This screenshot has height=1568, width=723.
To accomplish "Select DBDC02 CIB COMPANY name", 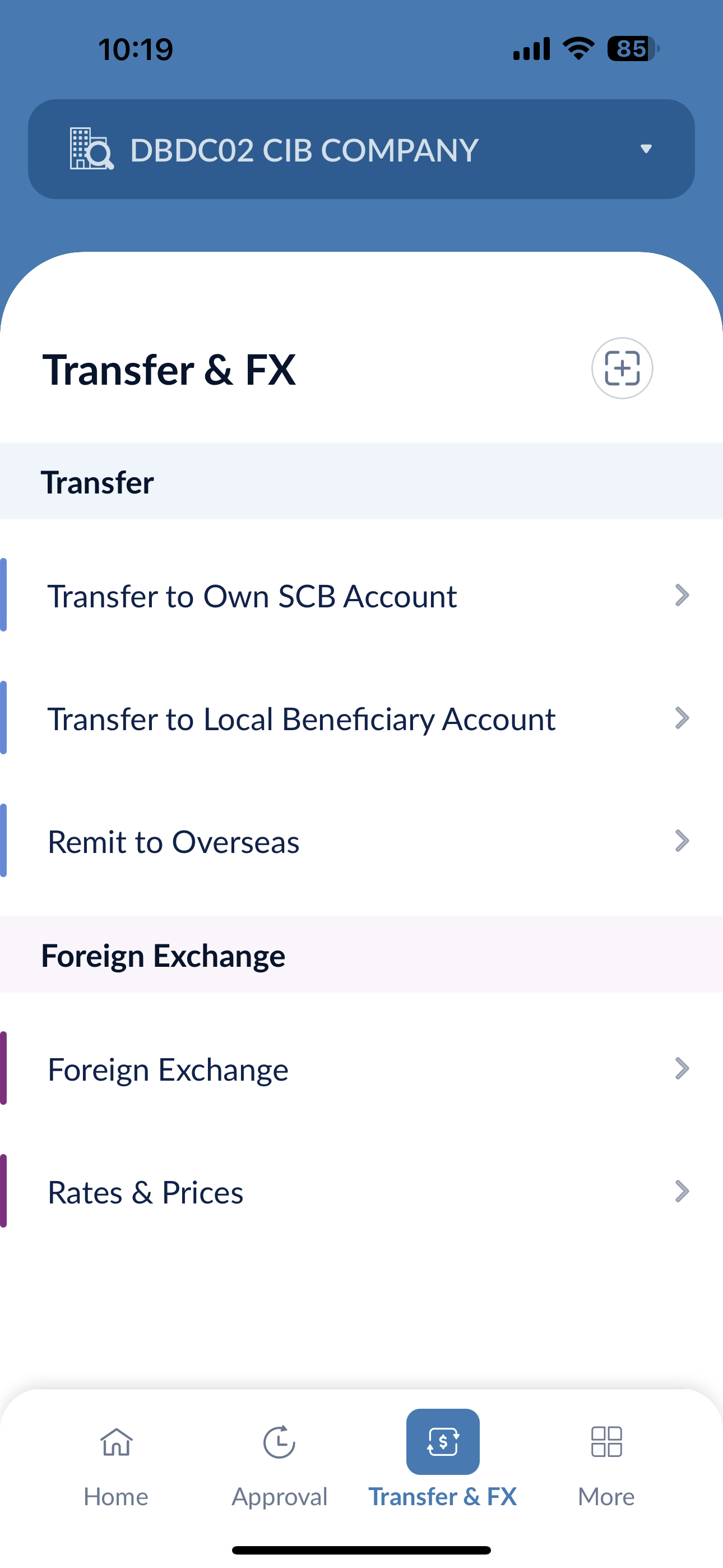I will (304, 150).
